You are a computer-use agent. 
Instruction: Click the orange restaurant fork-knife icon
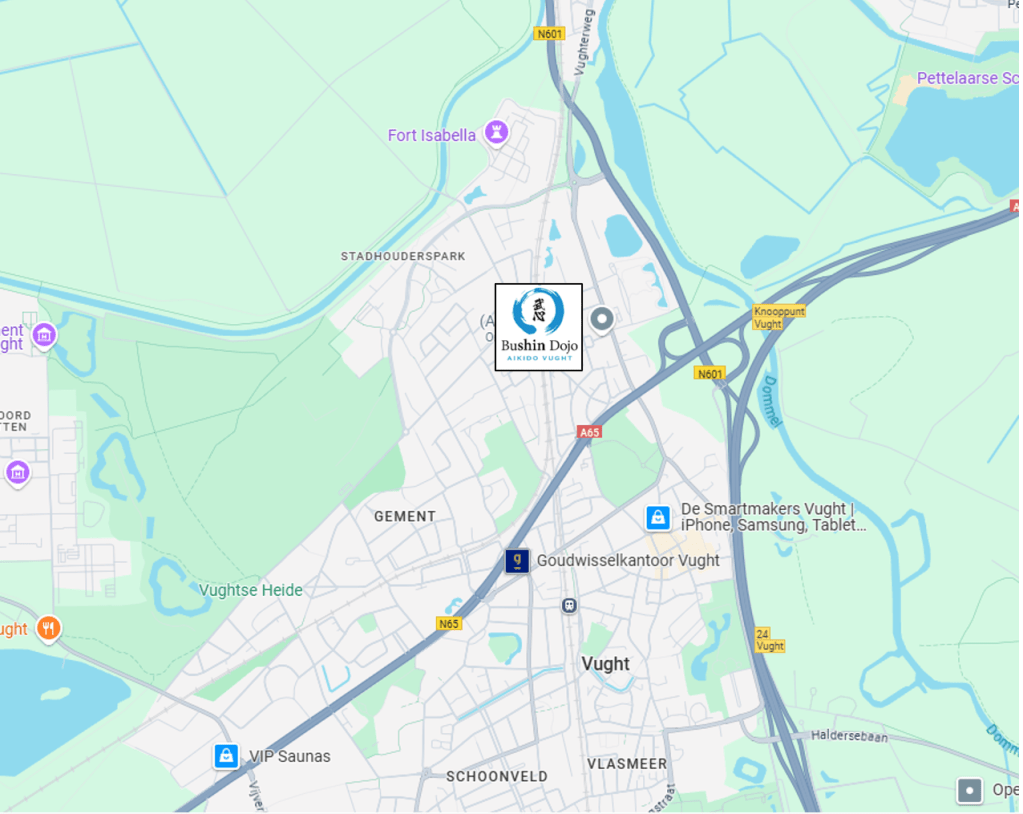[x=48, y=629]
